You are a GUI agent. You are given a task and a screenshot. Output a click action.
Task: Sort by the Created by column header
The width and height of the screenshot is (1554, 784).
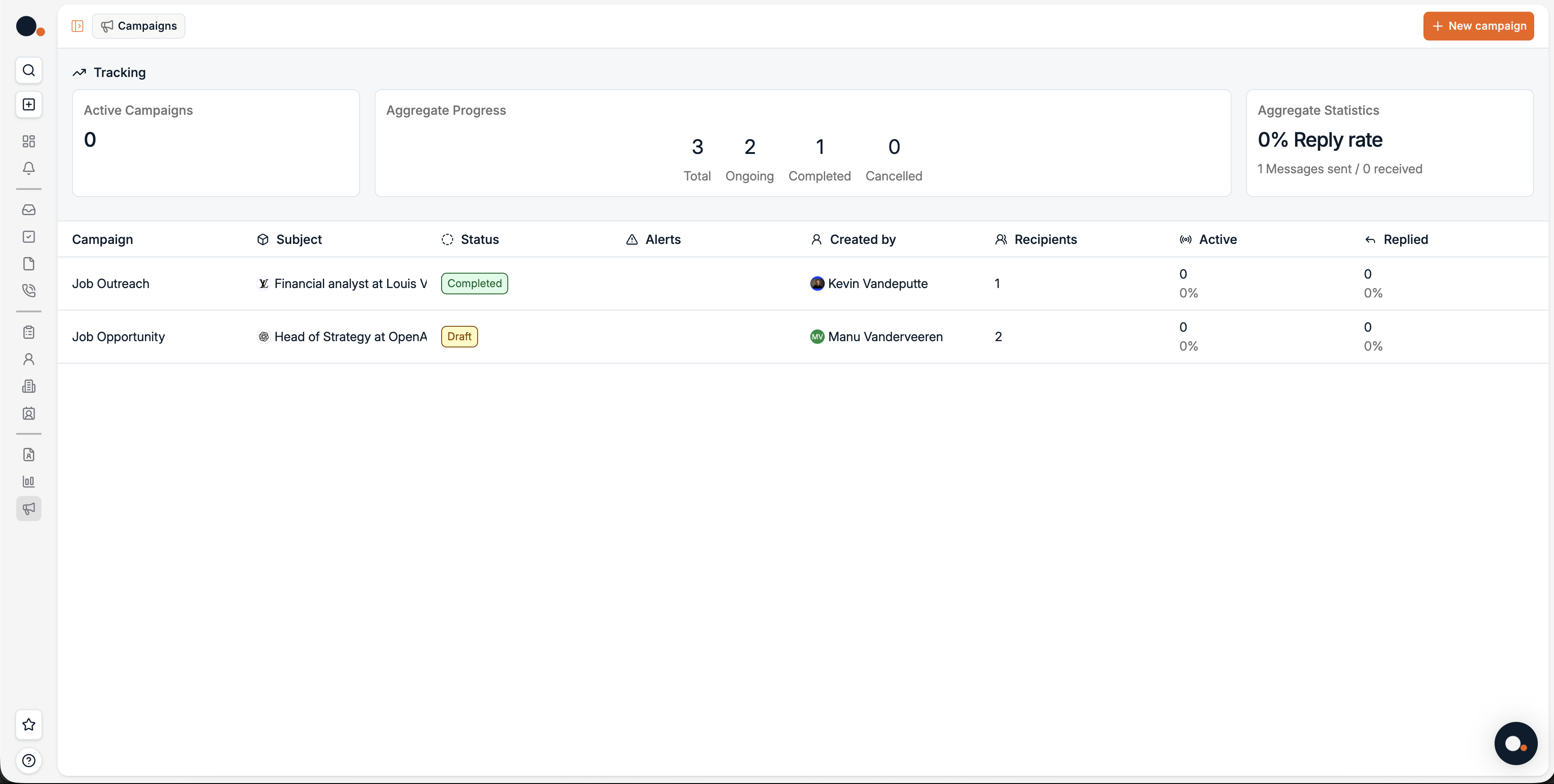(862, 239)
